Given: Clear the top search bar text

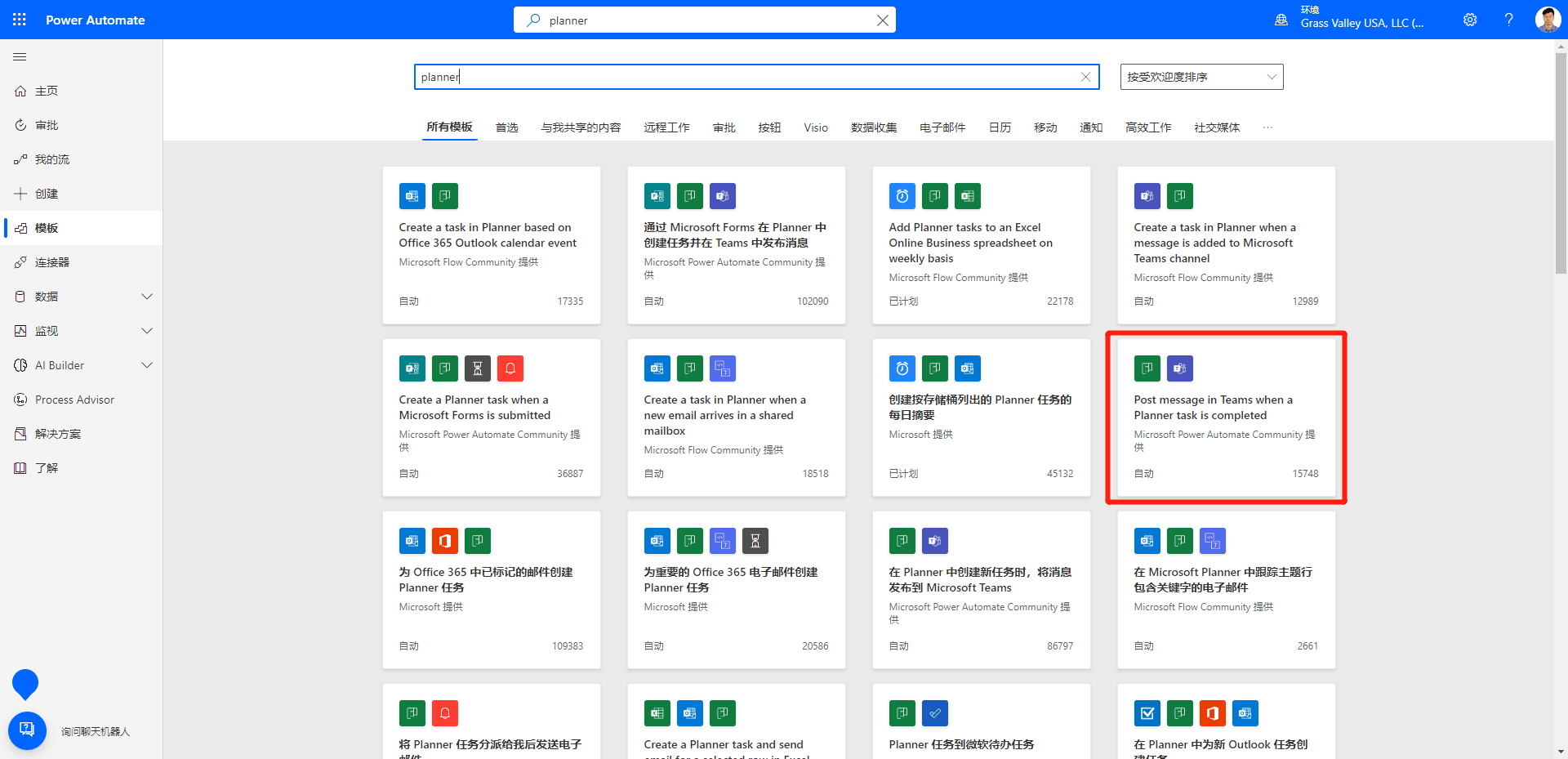Looking at the screenshot, I should 882,20.
